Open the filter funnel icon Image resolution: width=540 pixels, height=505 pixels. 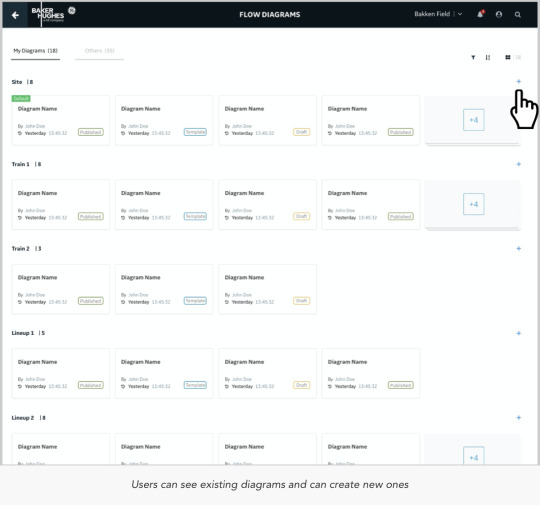point(473,58)
